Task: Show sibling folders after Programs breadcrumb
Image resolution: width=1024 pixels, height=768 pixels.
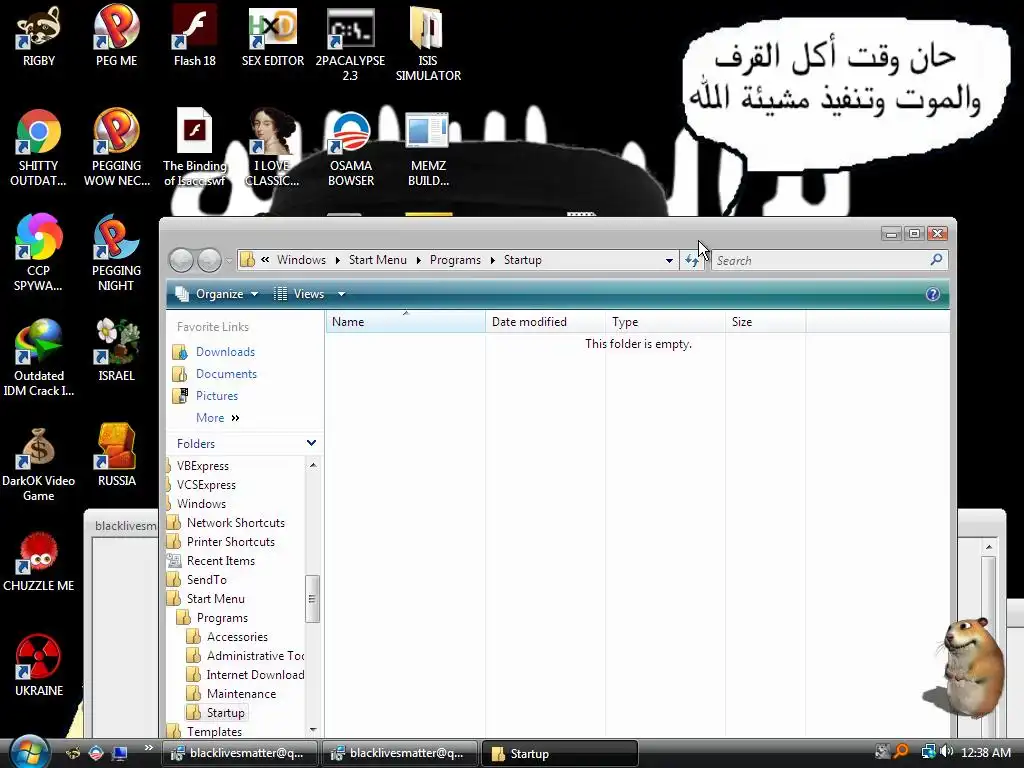Action: click(492, 260)
